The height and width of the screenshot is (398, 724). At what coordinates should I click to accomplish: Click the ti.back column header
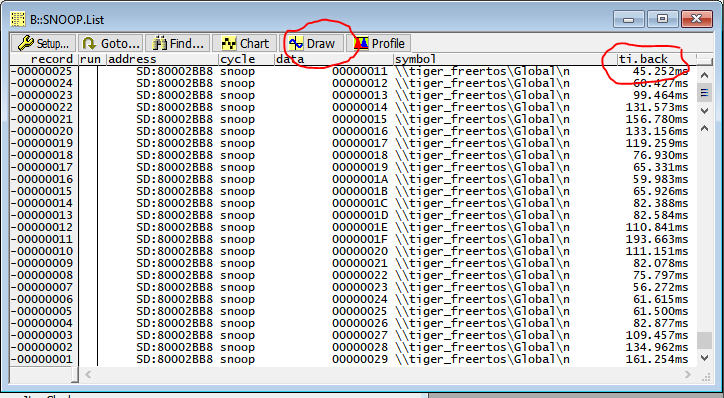pos(643,59)
